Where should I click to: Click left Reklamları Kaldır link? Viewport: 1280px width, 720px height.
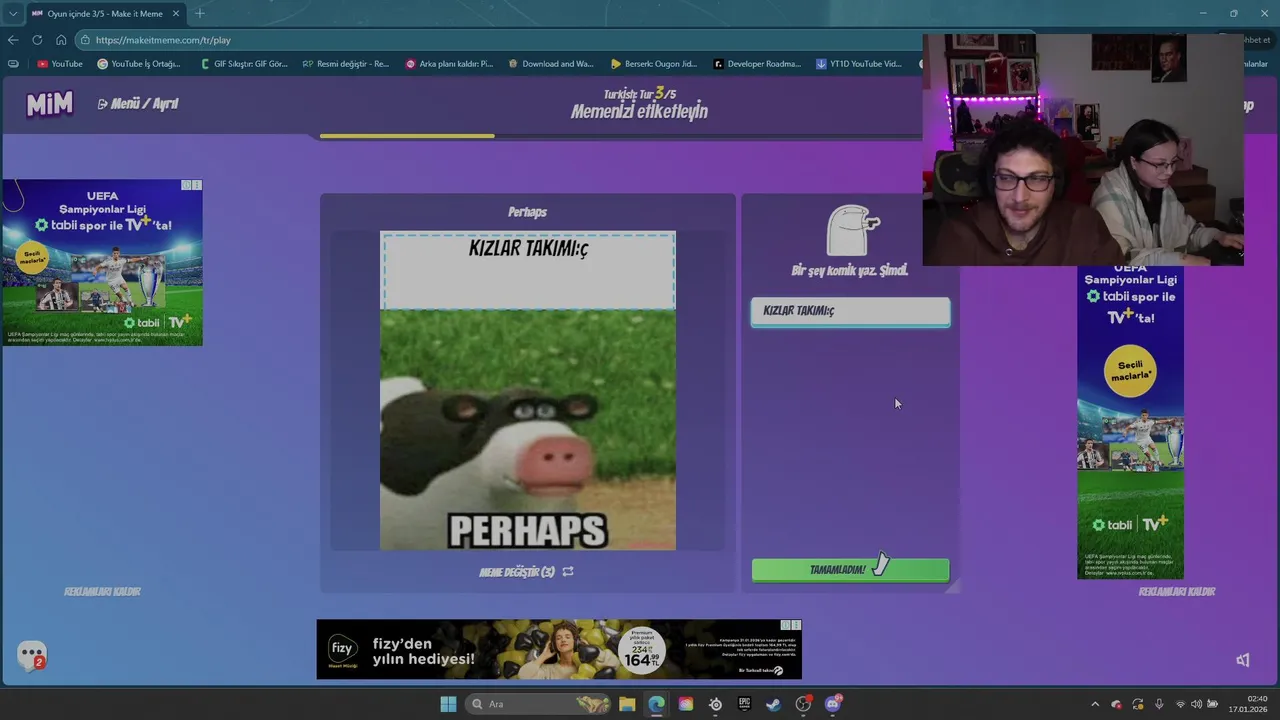click(102, 592)
